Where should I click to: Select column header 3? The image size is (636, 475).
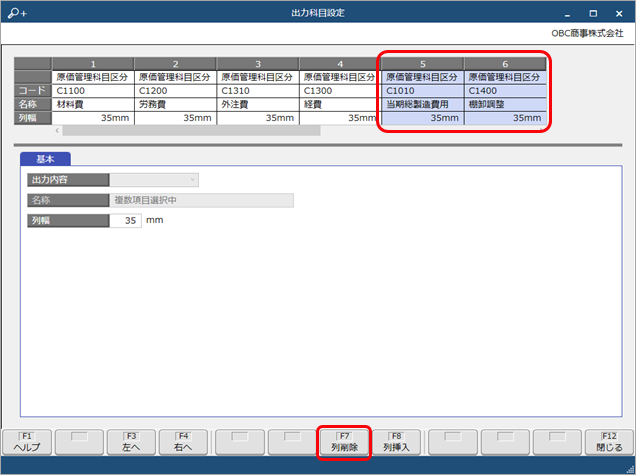[x=258, y=64]
